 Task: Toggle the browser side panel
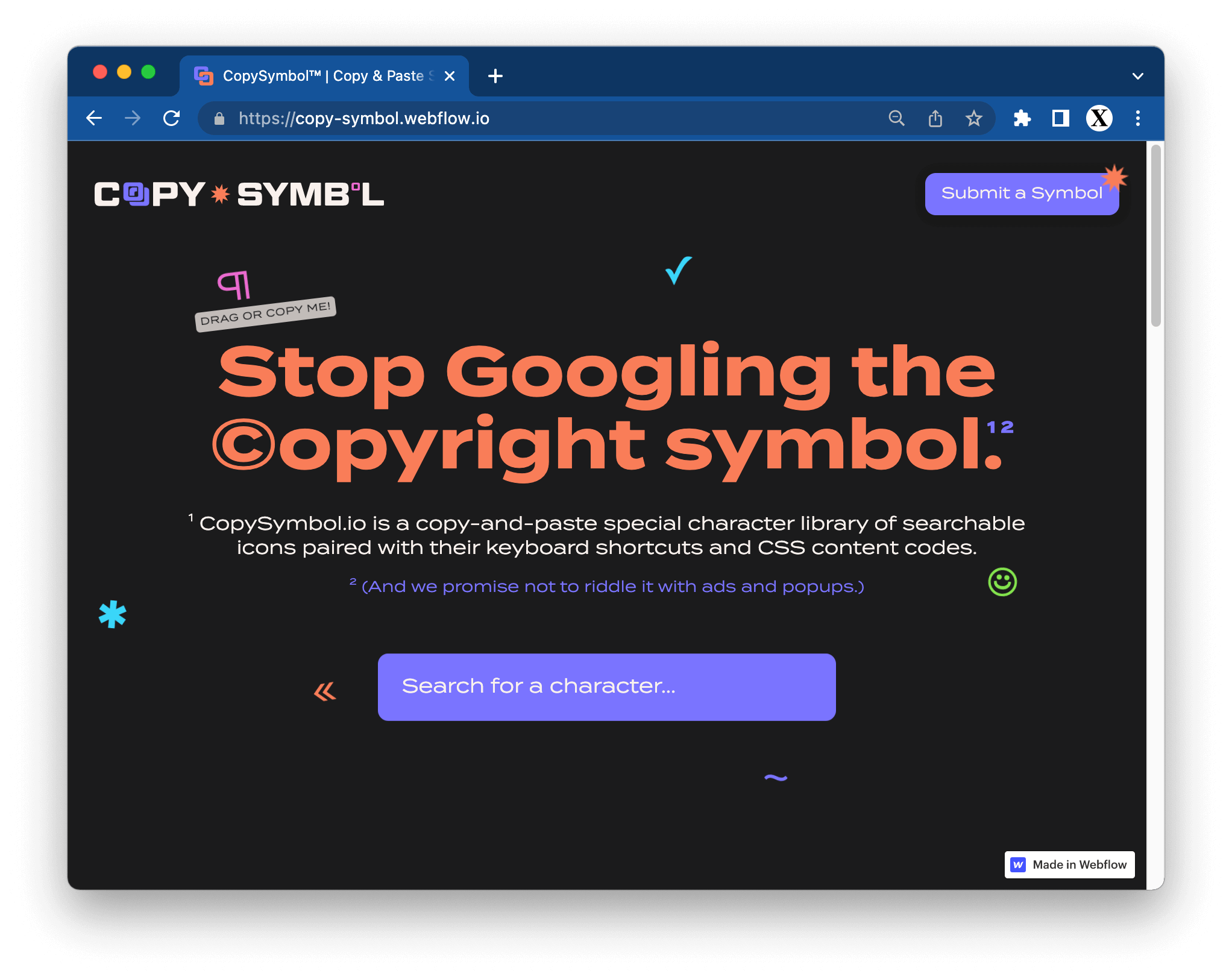click(1060, 118)
